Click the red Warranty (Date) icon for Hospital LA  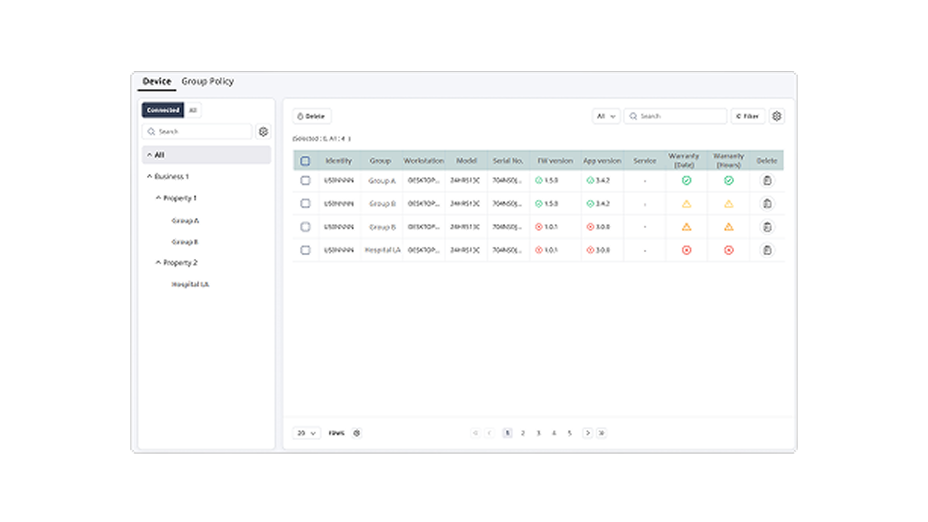click(687, 250)
